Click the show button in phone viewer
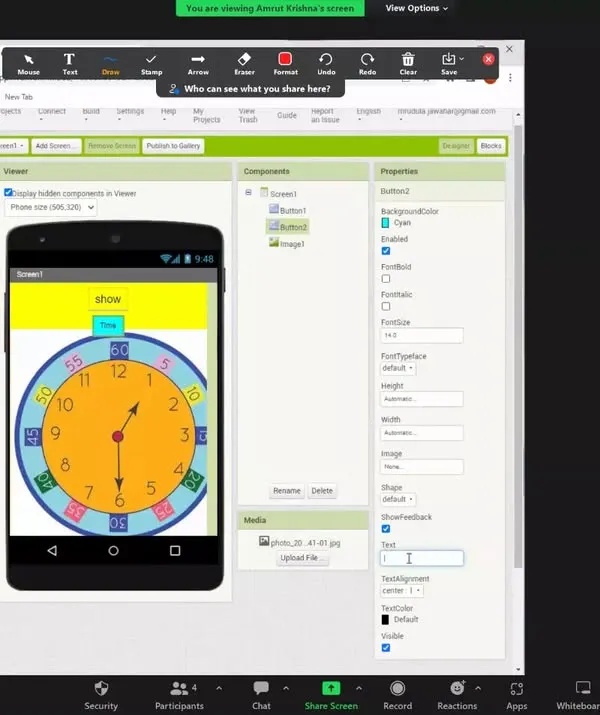The height and width of the screenshot is (715, 600). [108, 299]
